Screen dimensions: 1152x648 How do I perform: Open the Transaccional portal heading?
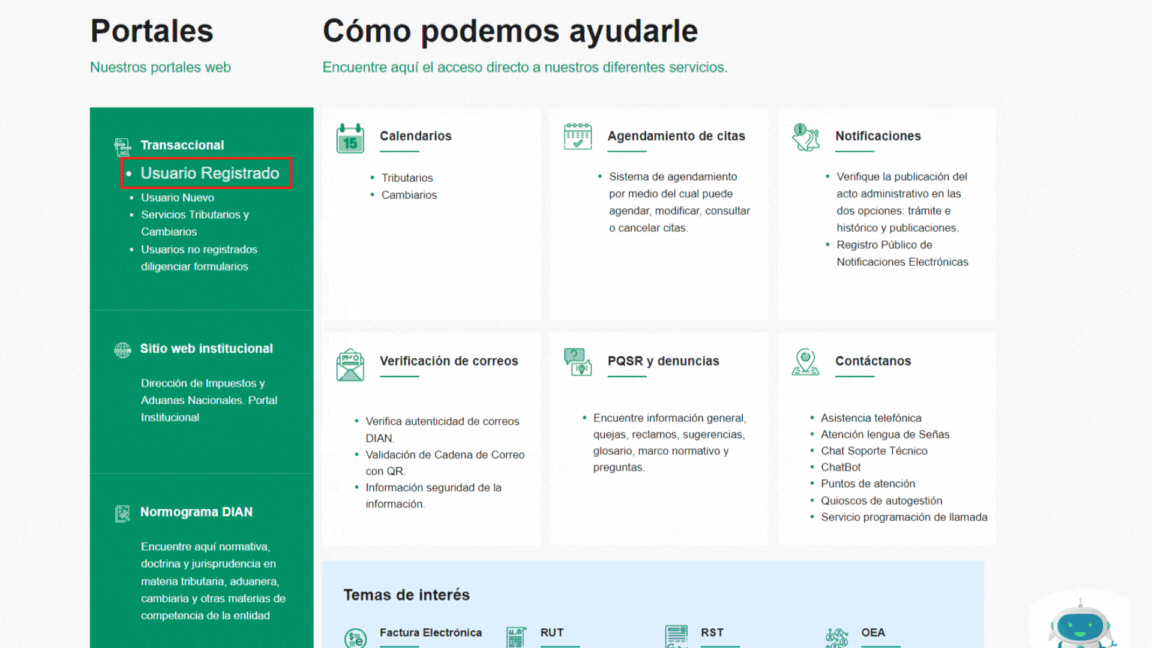[x=182, y=145]
